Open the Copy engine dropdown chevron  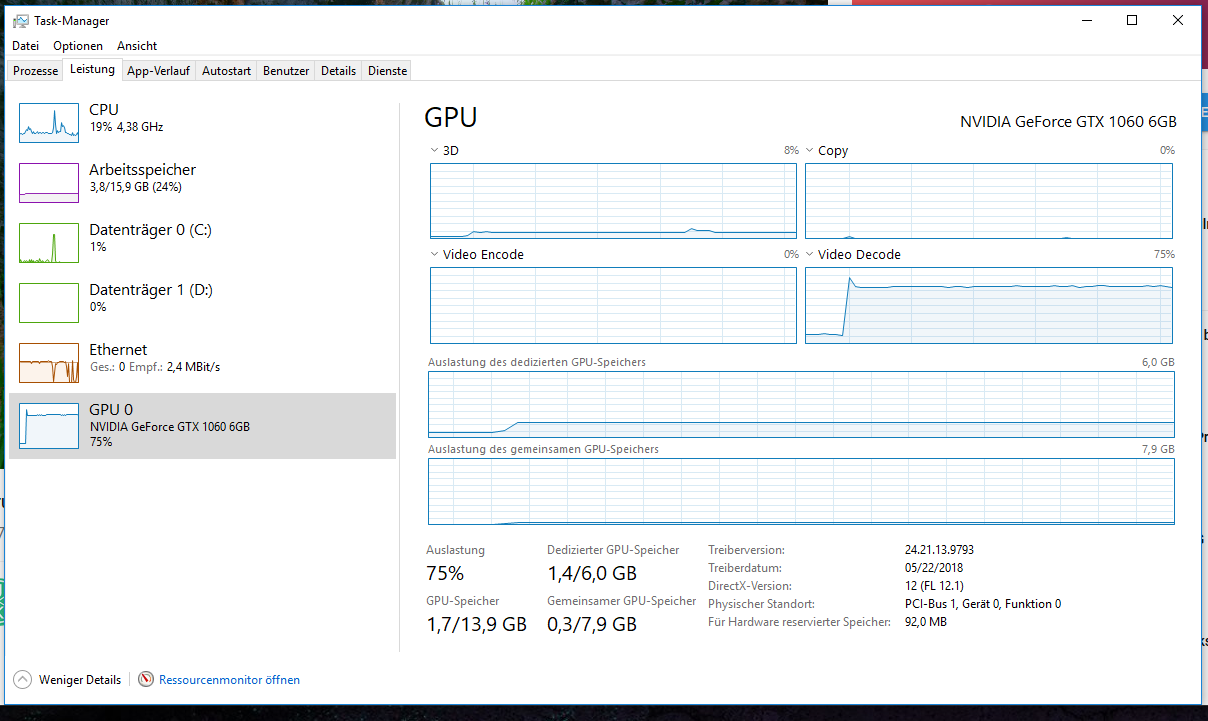coord(809,150)
